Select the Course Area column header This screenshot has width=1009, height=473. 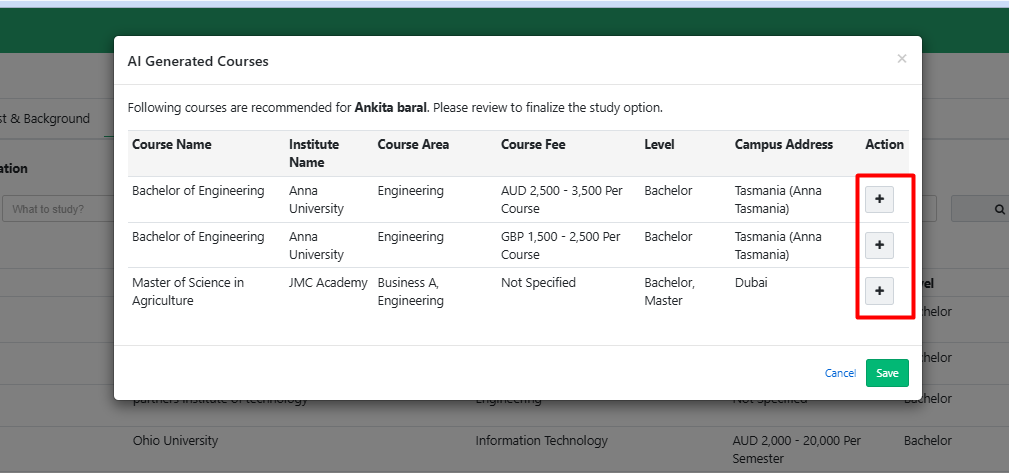[413, 144]
